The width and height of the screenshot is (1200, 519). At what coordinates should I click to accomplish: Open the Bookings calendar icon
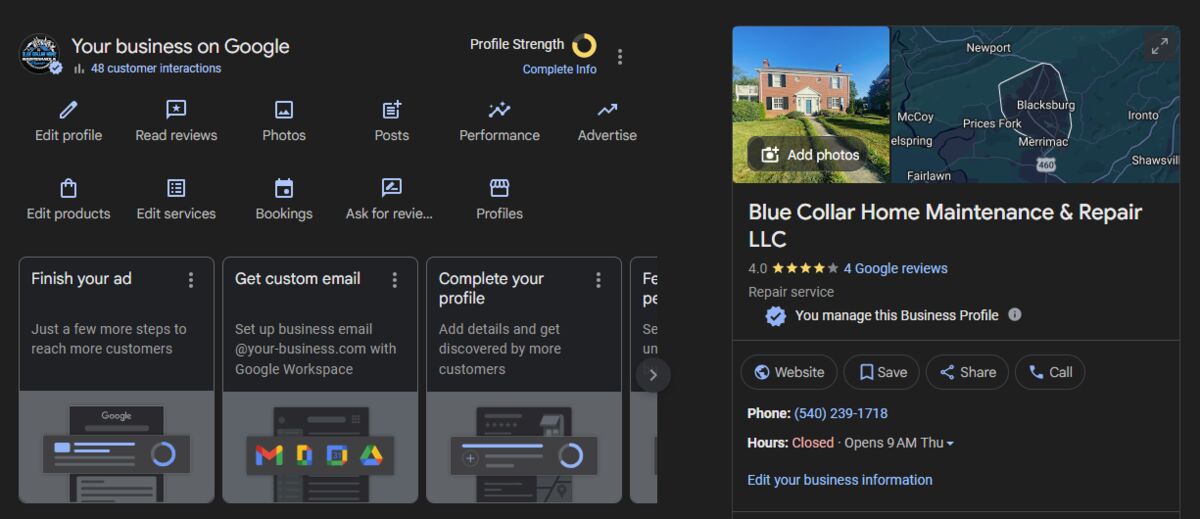[x=284, y=188]
